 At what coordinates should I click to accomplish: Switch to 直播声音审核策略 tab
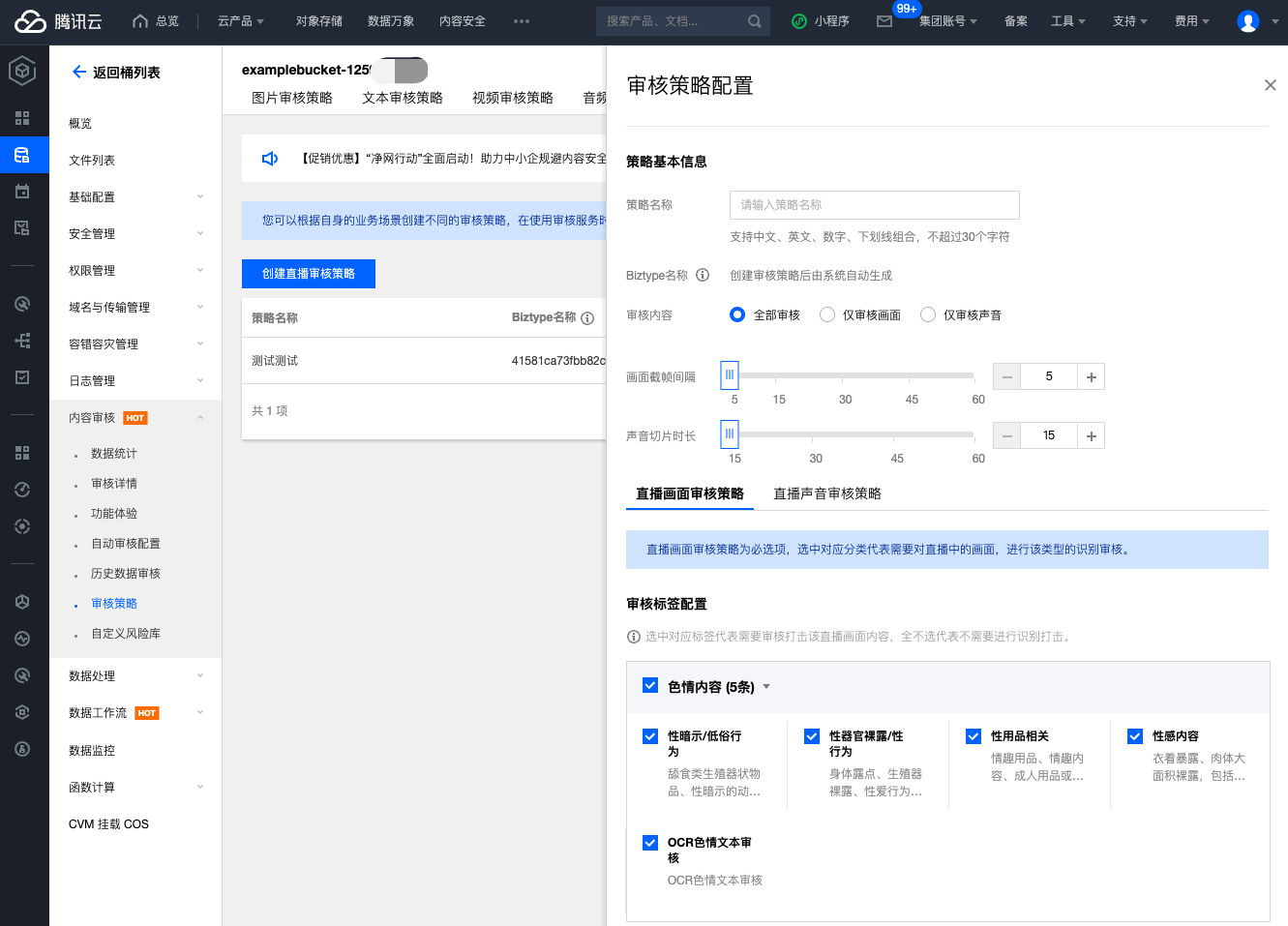coord(827,493)
